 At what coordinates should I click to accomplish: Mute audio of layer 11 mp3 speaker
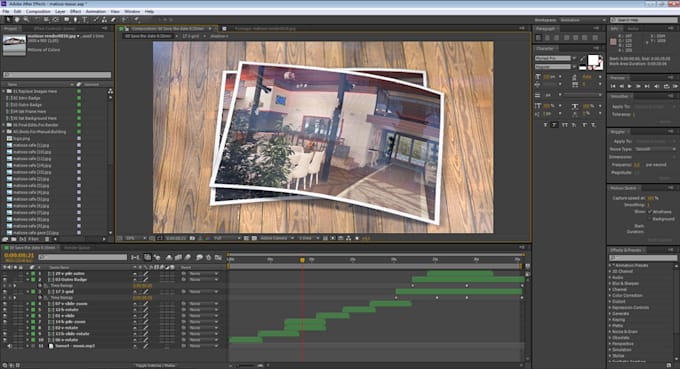click(x=10, y=346)
